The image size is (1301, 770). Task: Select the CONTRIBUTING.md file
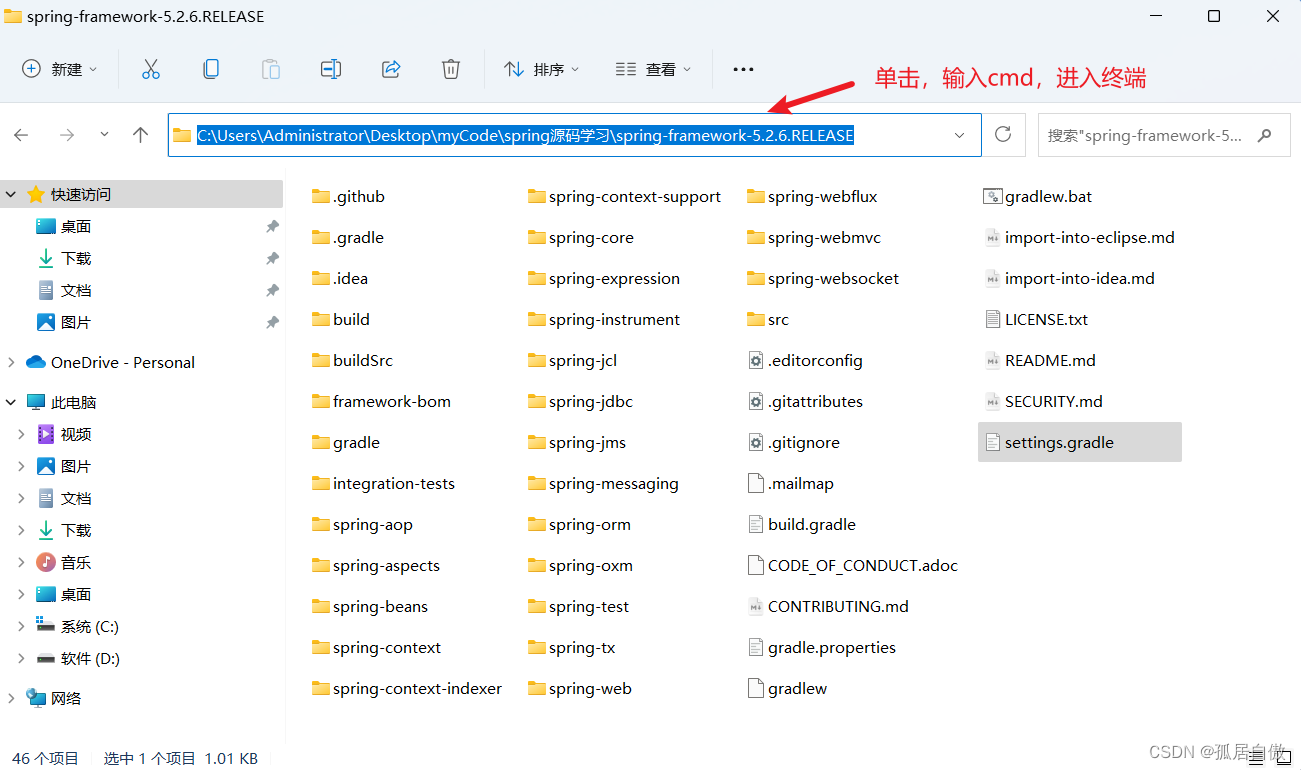828,606
